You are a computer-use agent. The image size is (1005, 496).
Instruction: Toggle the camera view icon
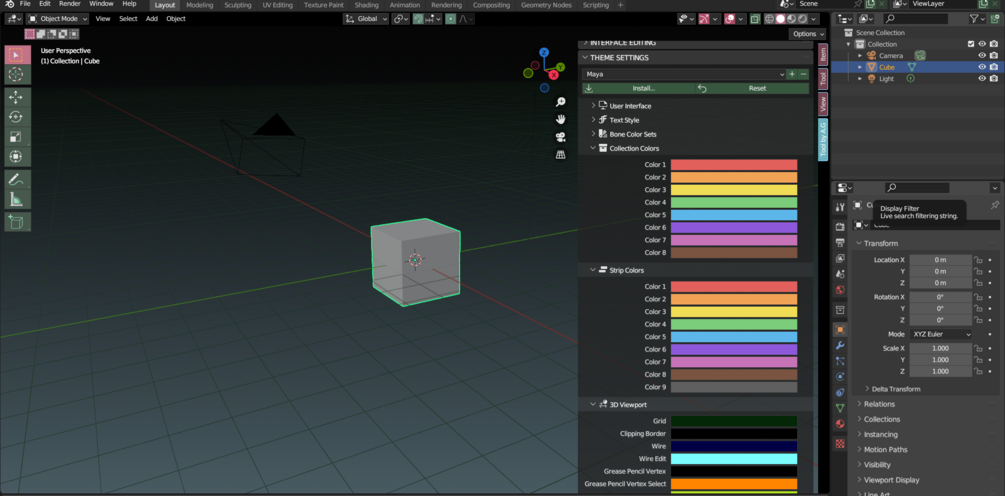(560, 137)
